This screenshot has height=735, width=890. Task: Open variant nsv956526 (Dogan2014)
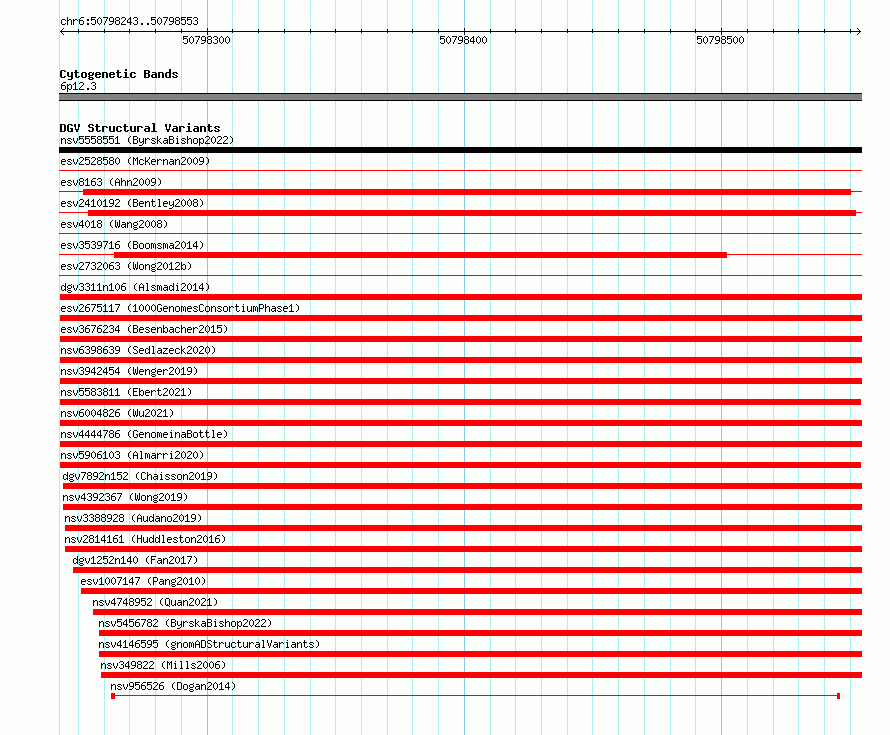pos(173,686)
